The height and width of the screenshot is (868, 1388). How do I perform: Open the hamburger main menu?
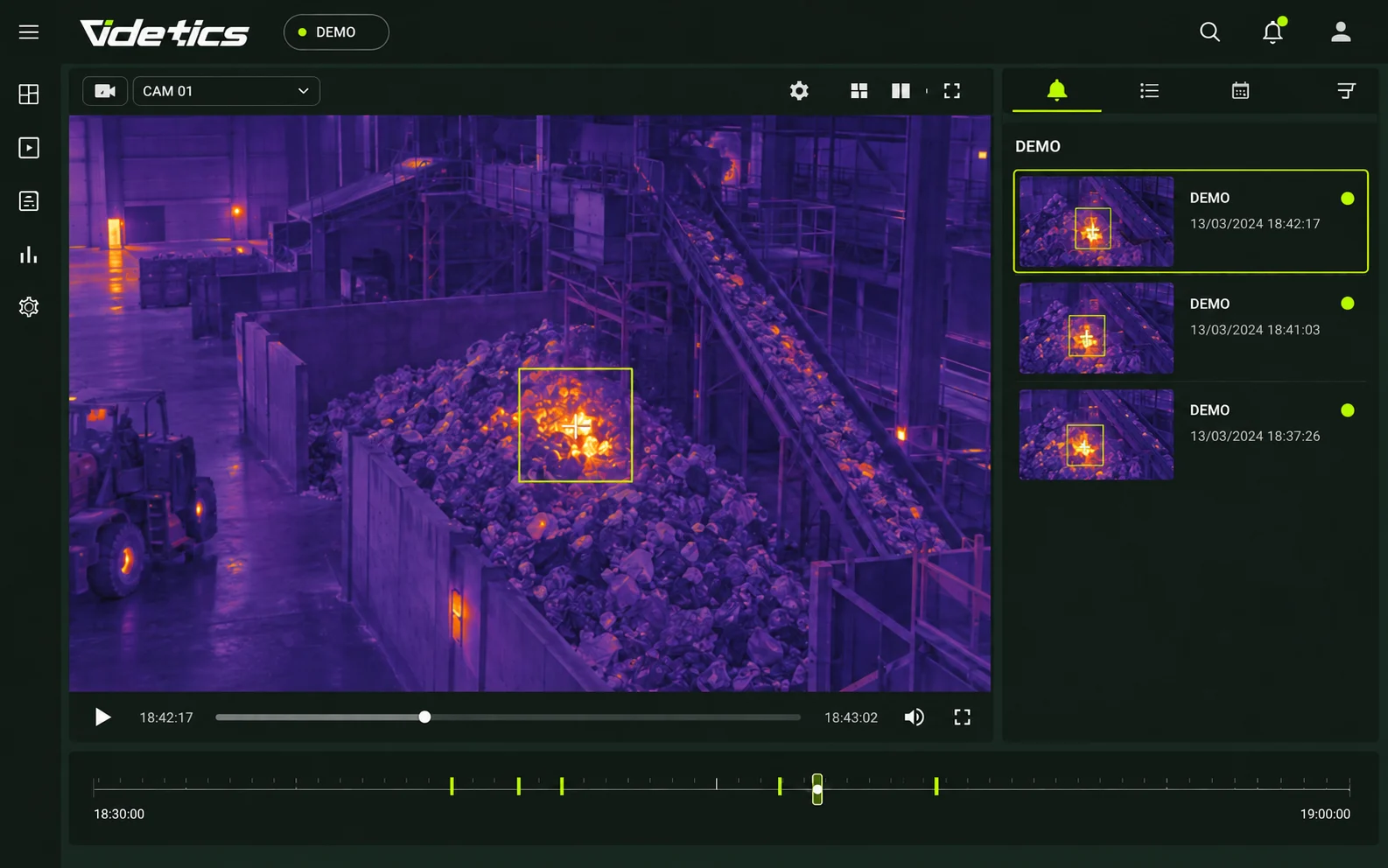pos(29,32)
